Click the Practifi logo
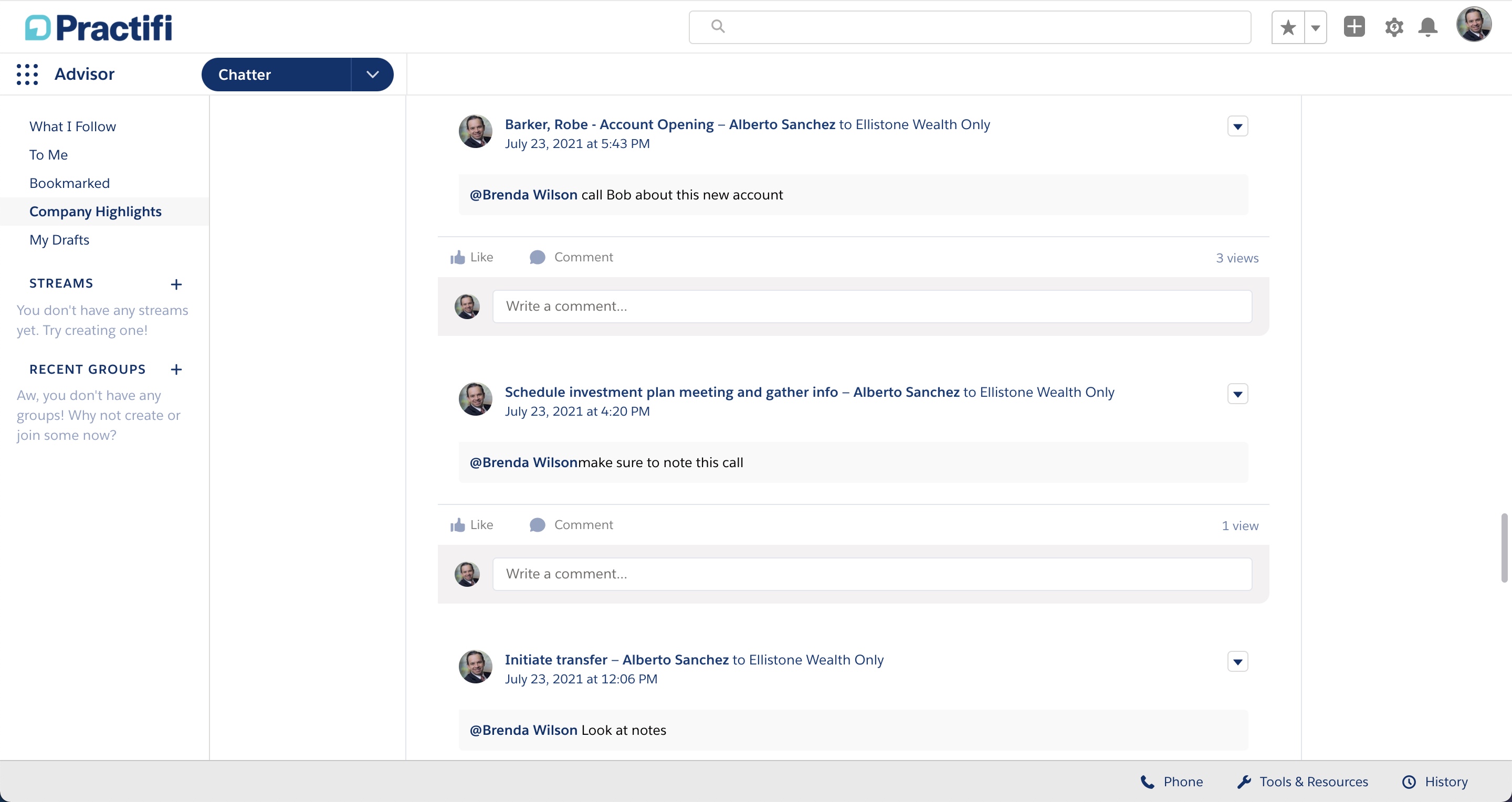This screenshot has height=802, width=1512. 99,28
